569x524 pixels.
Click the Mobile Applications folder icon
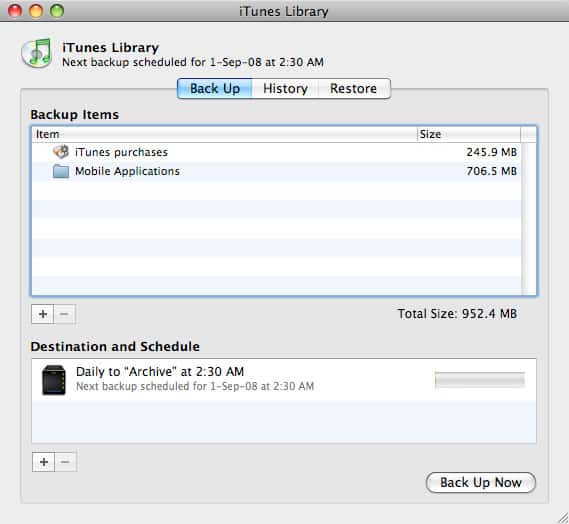(x=61, y=171)
